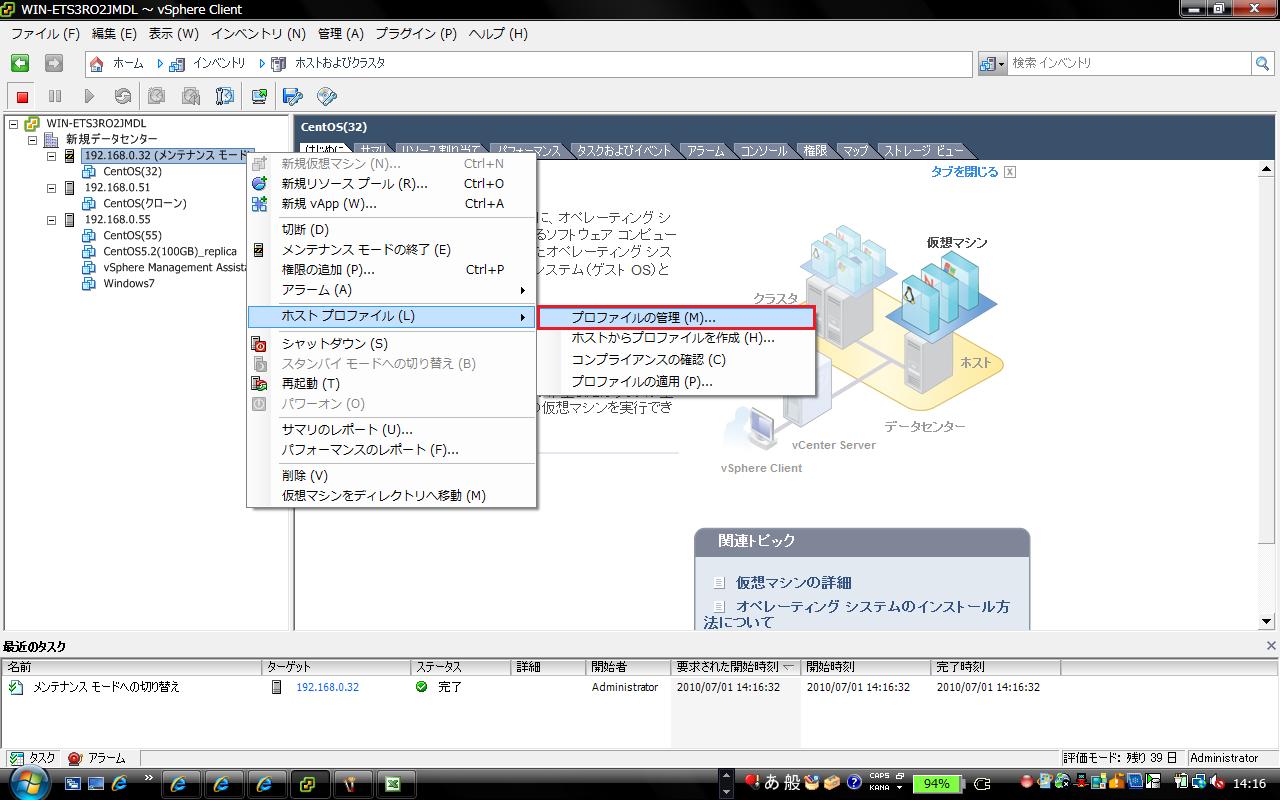Switch to the アラーム tab in the tab strip
The width and height of the screenshot is (1280, 800).
pyautogui.click(x=705, y=151)
